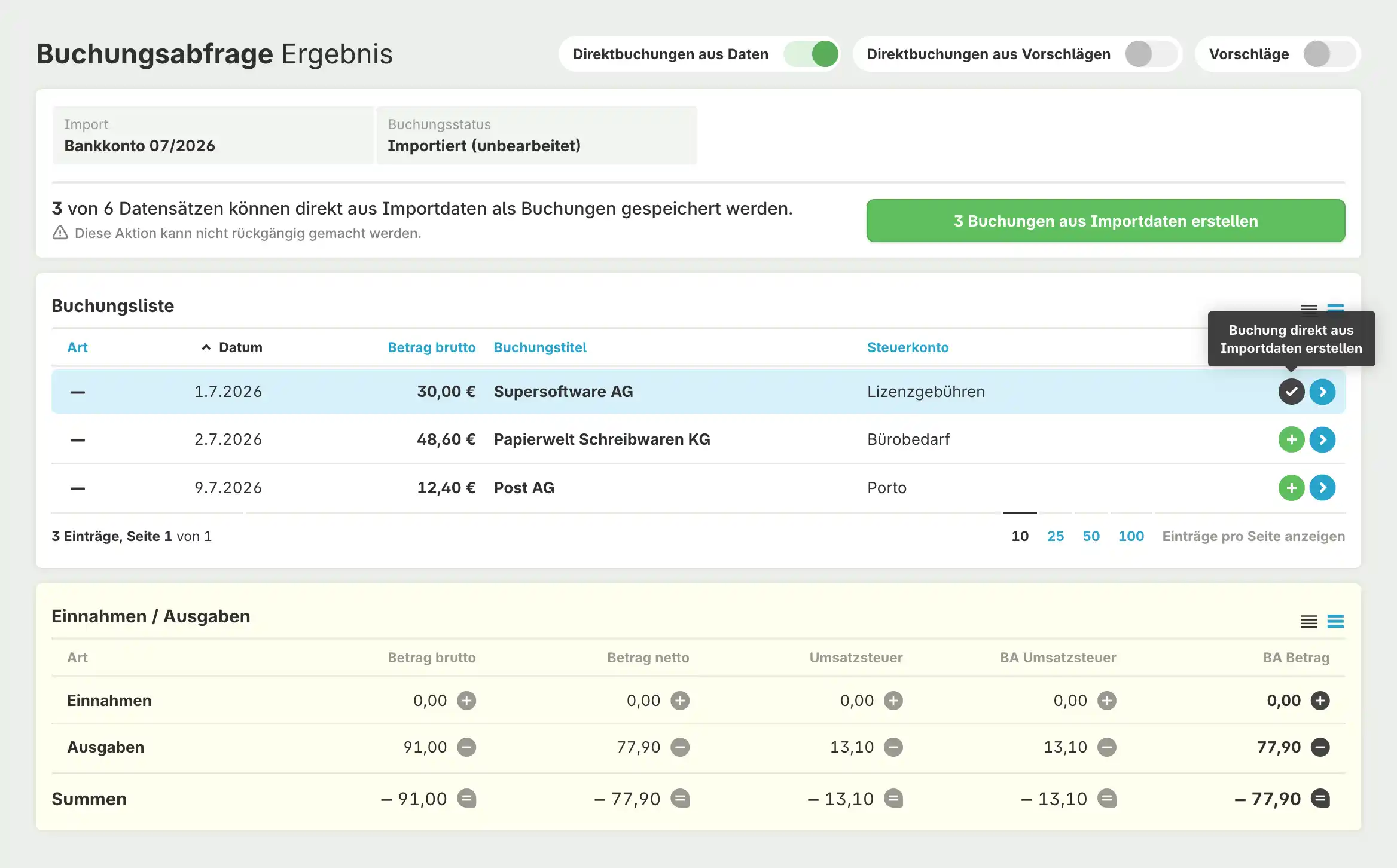Click minus icon beside Ausgaben Umsatzsteuer 13,10
The image size is (1397, 868).
point(893,747)
